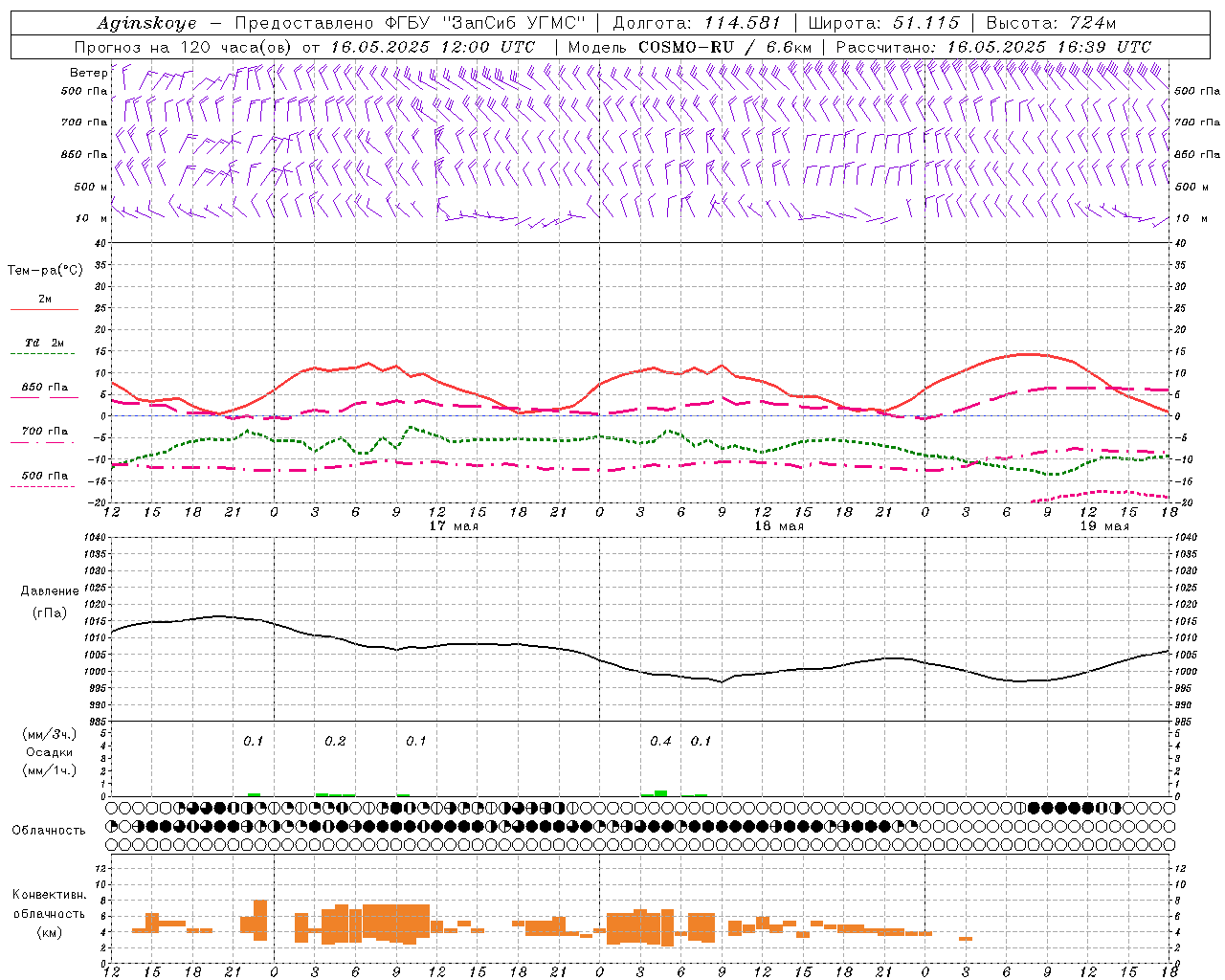The image size is (1225, 980).
Task: Click the 0.2 precipitation amount value
Action: tap(335, 742)
